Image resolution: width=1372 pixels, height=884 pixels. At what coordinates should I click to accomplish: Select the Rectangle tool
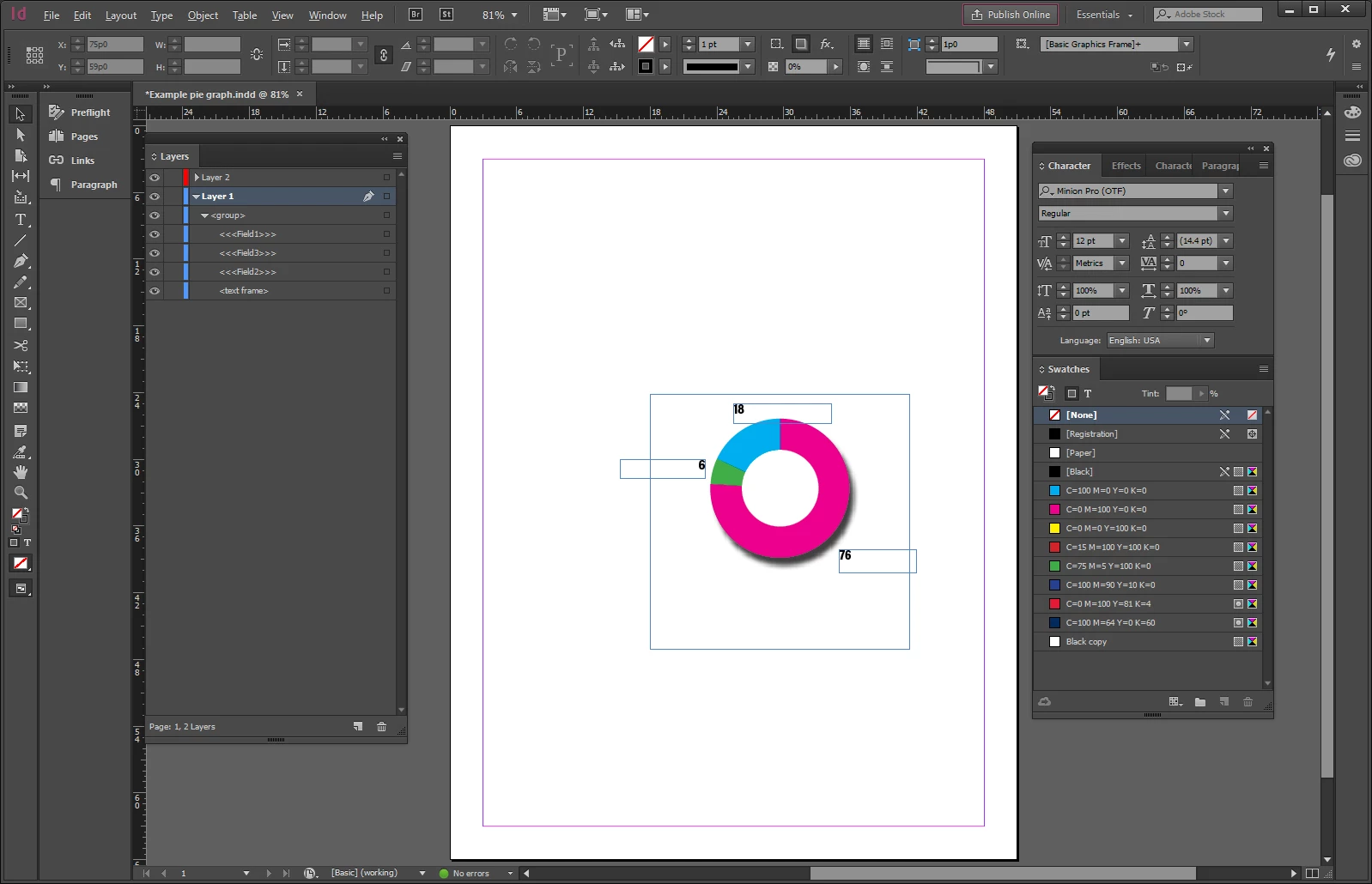point(21,324)
